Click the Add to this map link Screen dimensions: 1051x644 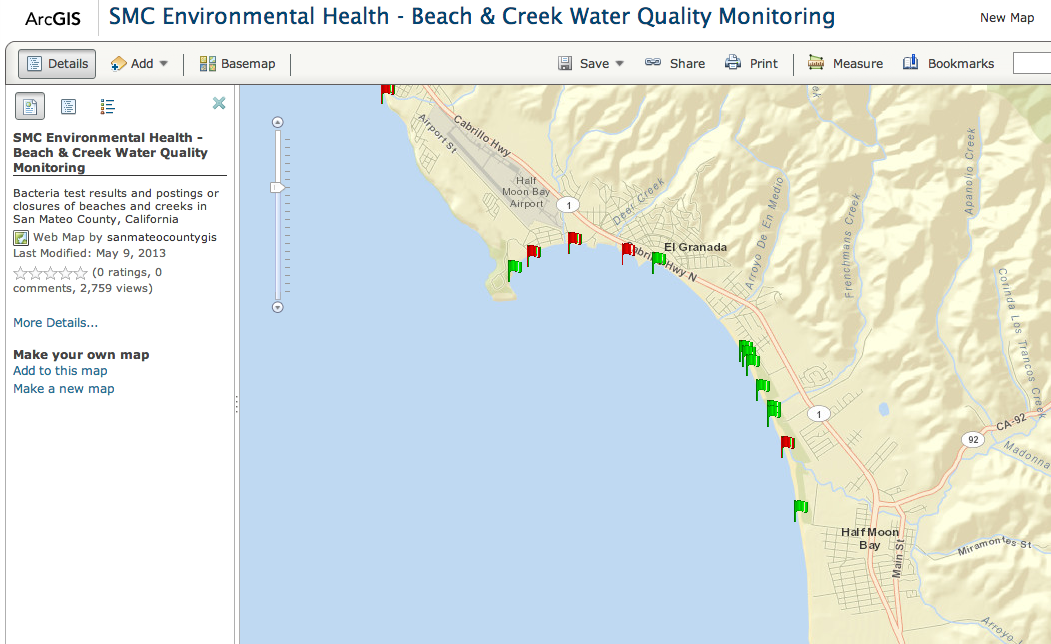[60, 371]
